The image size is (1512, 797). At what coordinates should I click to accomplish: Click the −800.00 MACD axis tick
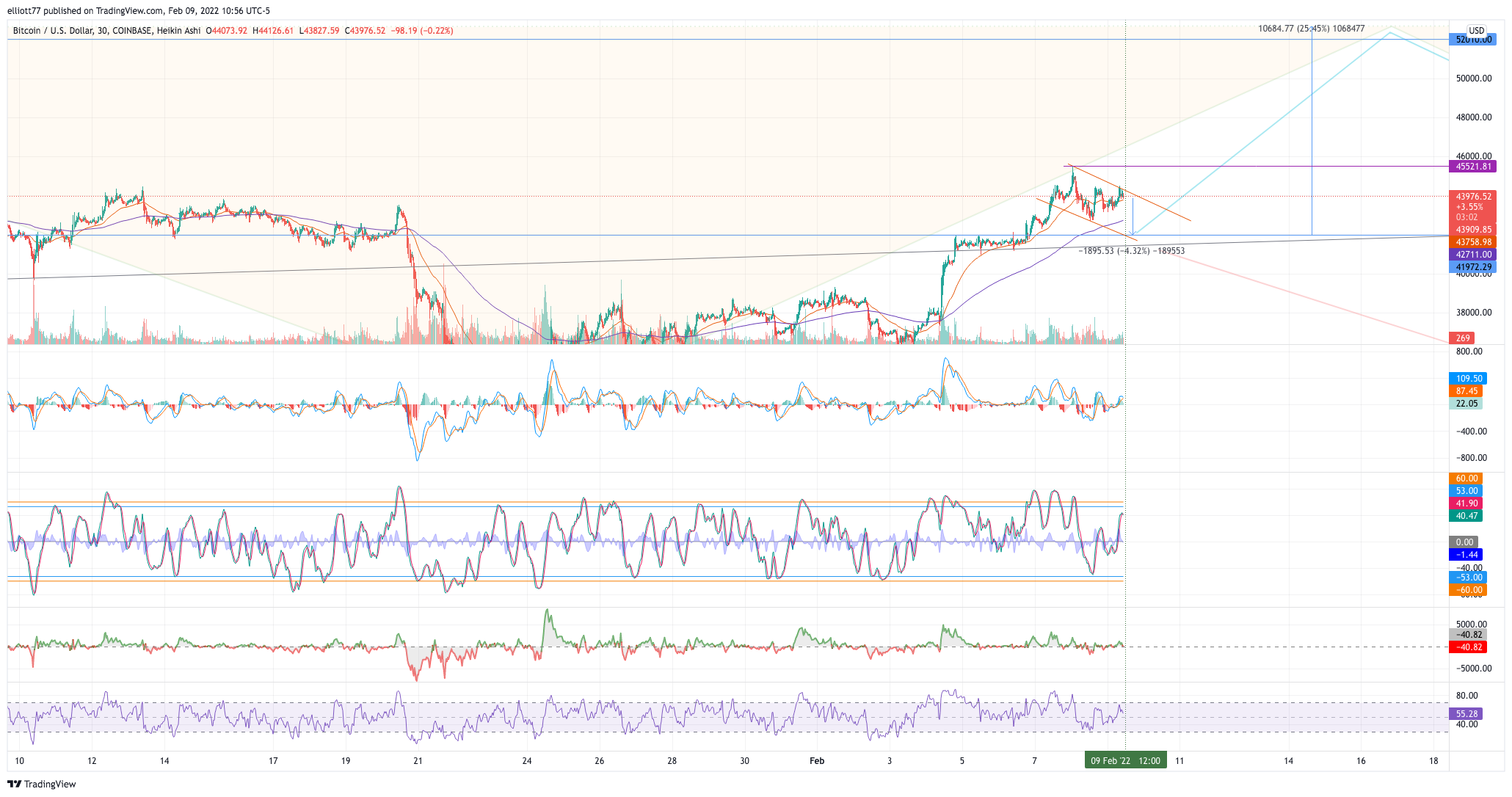(1472, 458)
